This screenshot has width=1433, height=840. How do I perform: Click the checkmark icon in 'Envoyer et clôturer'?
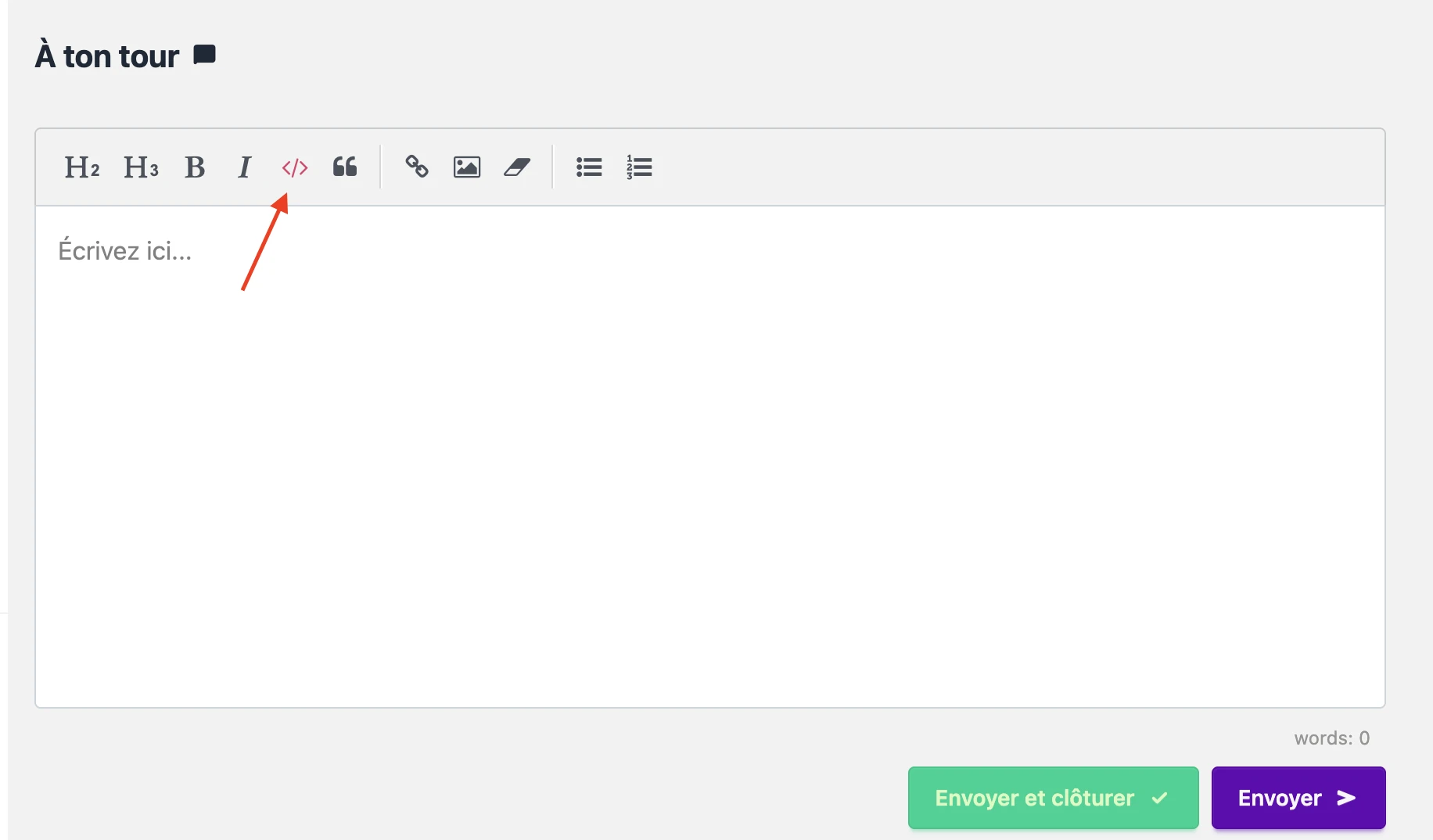point(1160,798)
